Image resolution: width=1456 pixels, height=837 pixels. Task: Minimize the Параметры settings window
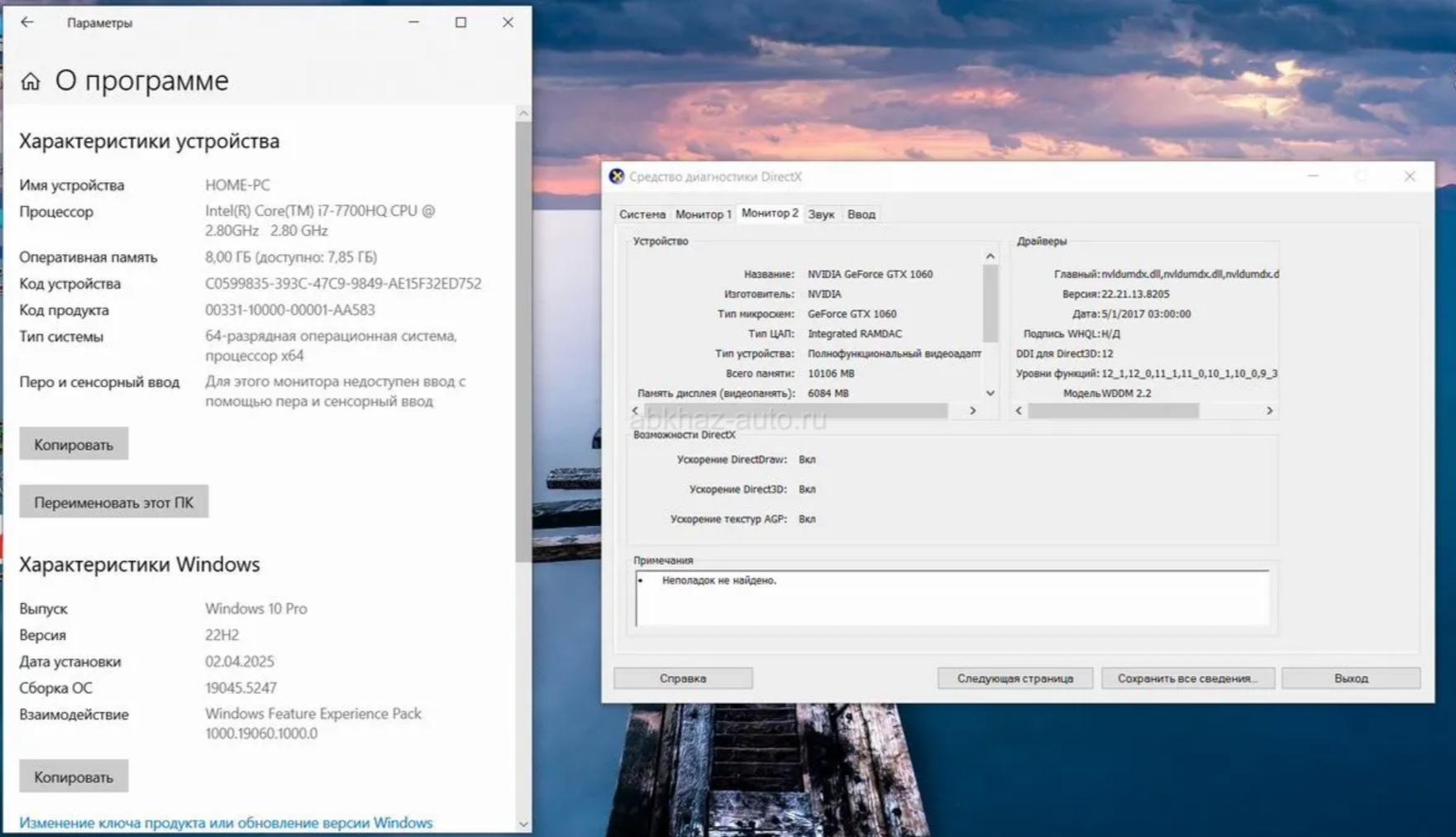tap(413, 22)
